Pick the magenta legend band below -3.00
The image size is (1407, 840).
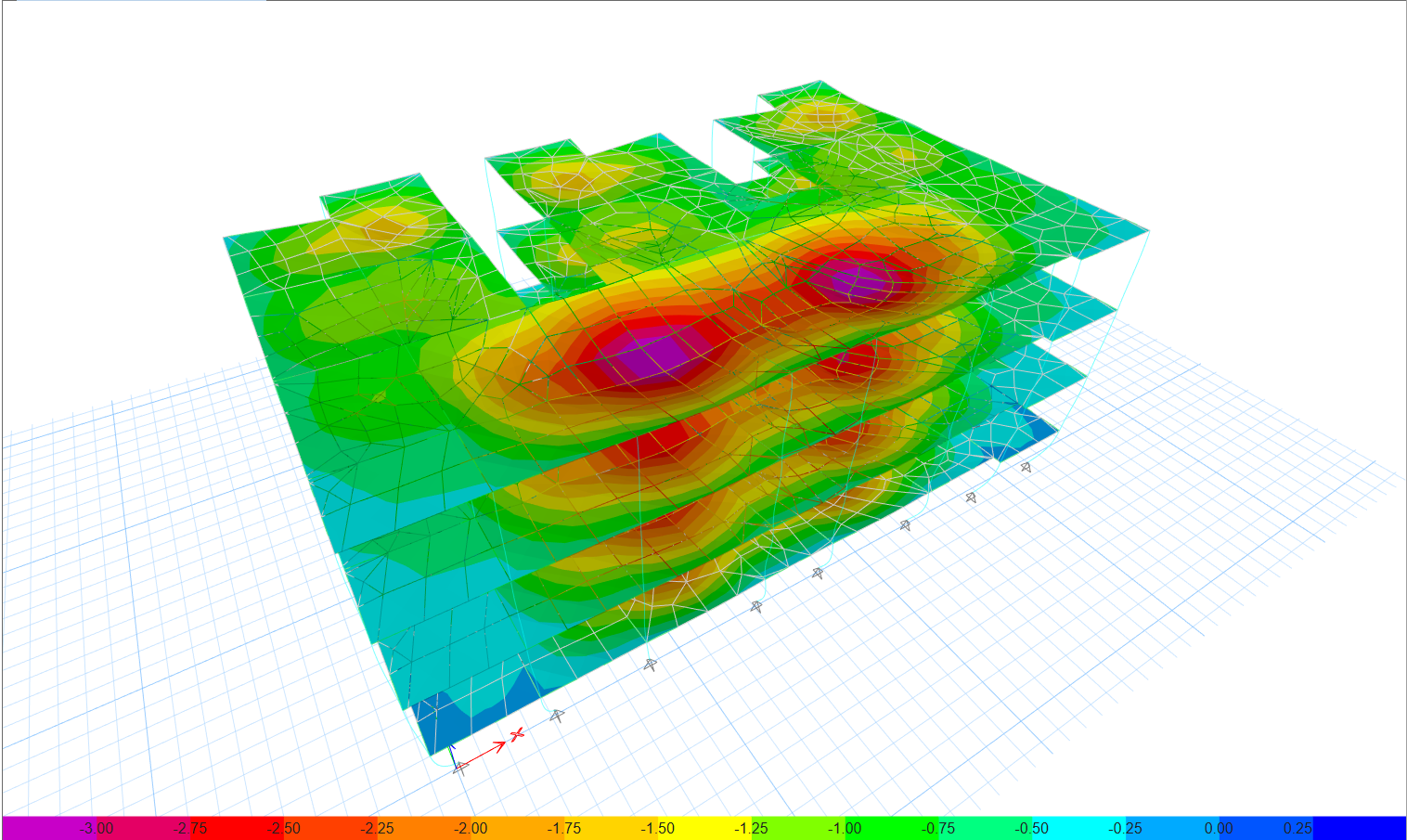(x=49, y=828)
